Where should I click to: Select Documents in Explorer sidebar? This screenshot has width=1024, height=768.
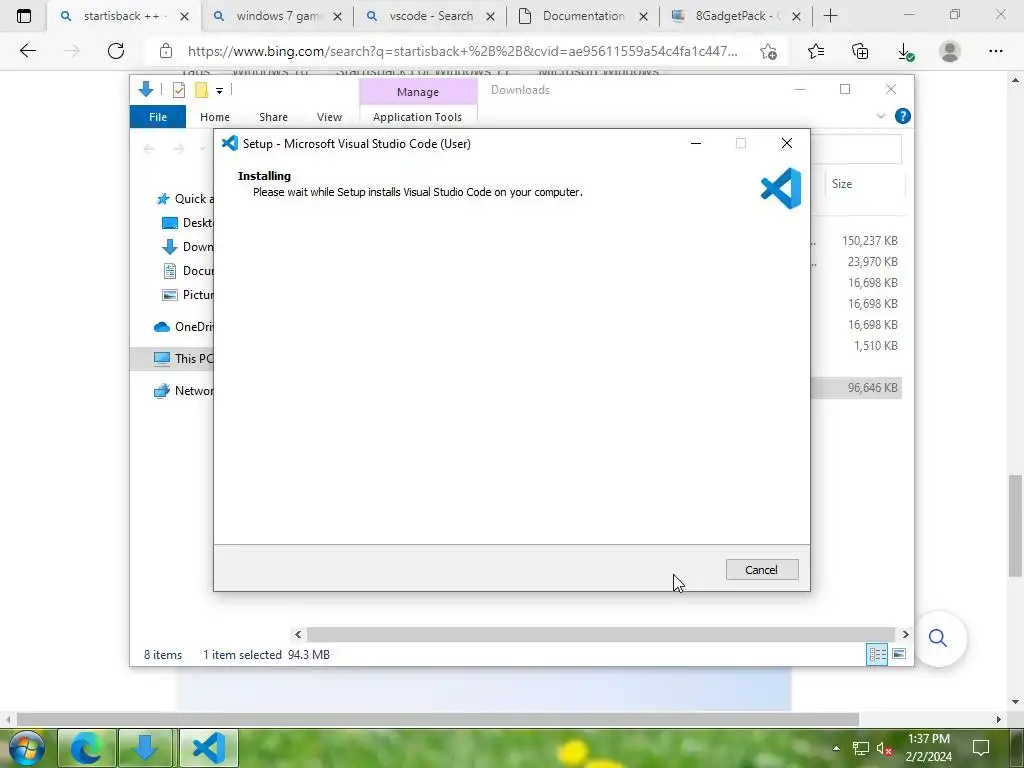[187, 271]
